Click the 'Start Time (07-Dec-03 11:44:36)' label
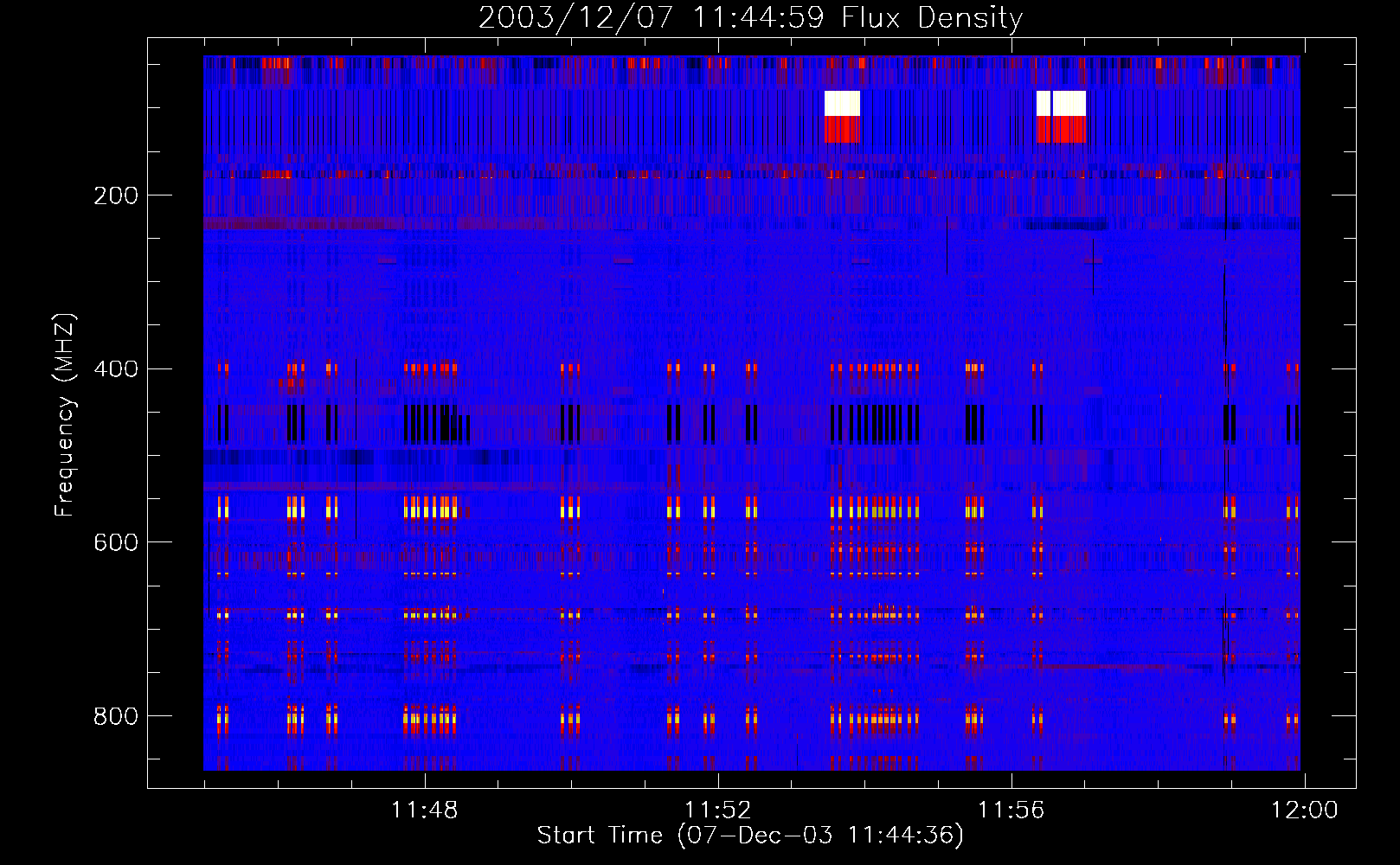Viewport: 1400px width, 865px height. pos(750,836)
